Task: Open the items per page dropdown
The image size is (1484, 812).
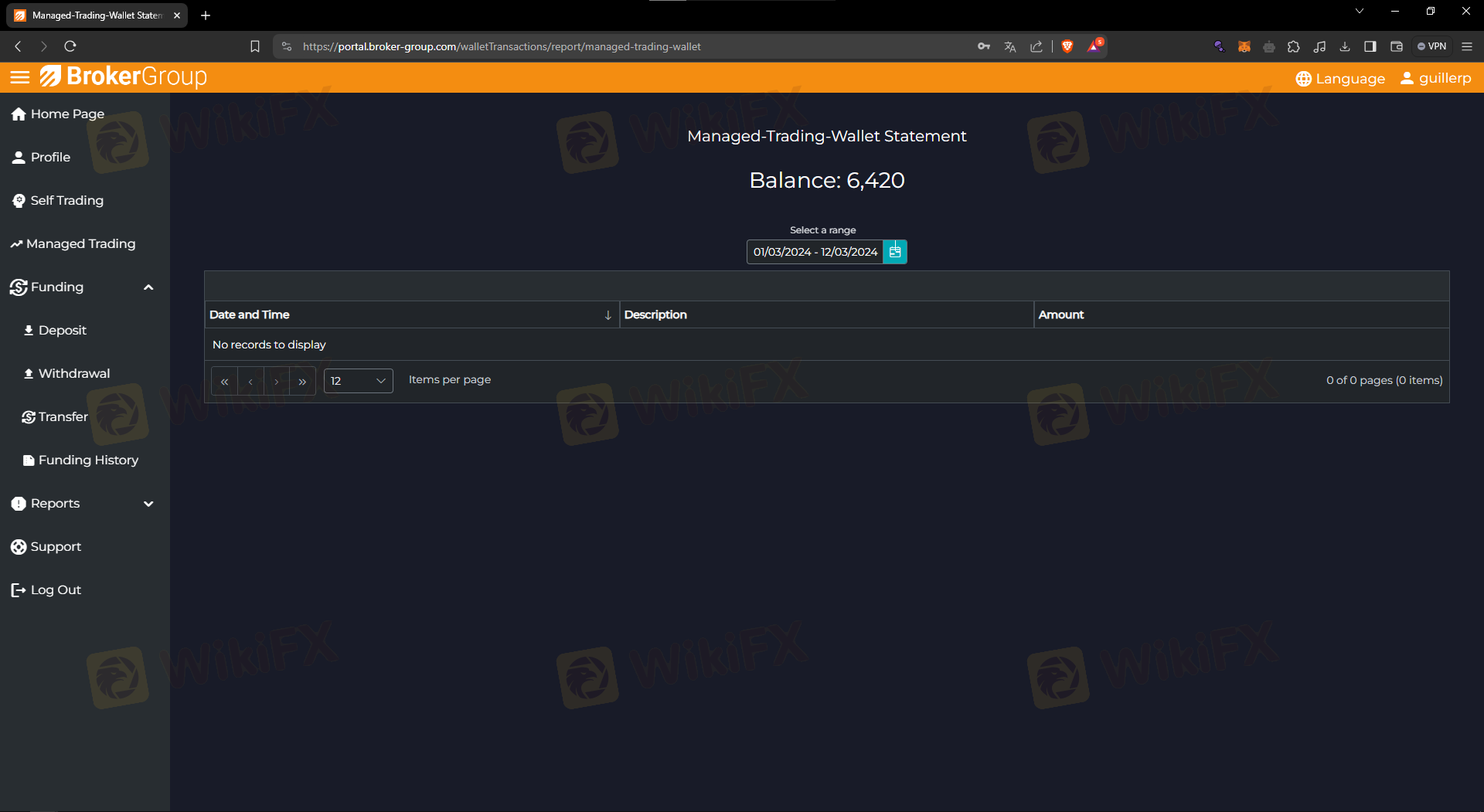Action: coord(358,381)
